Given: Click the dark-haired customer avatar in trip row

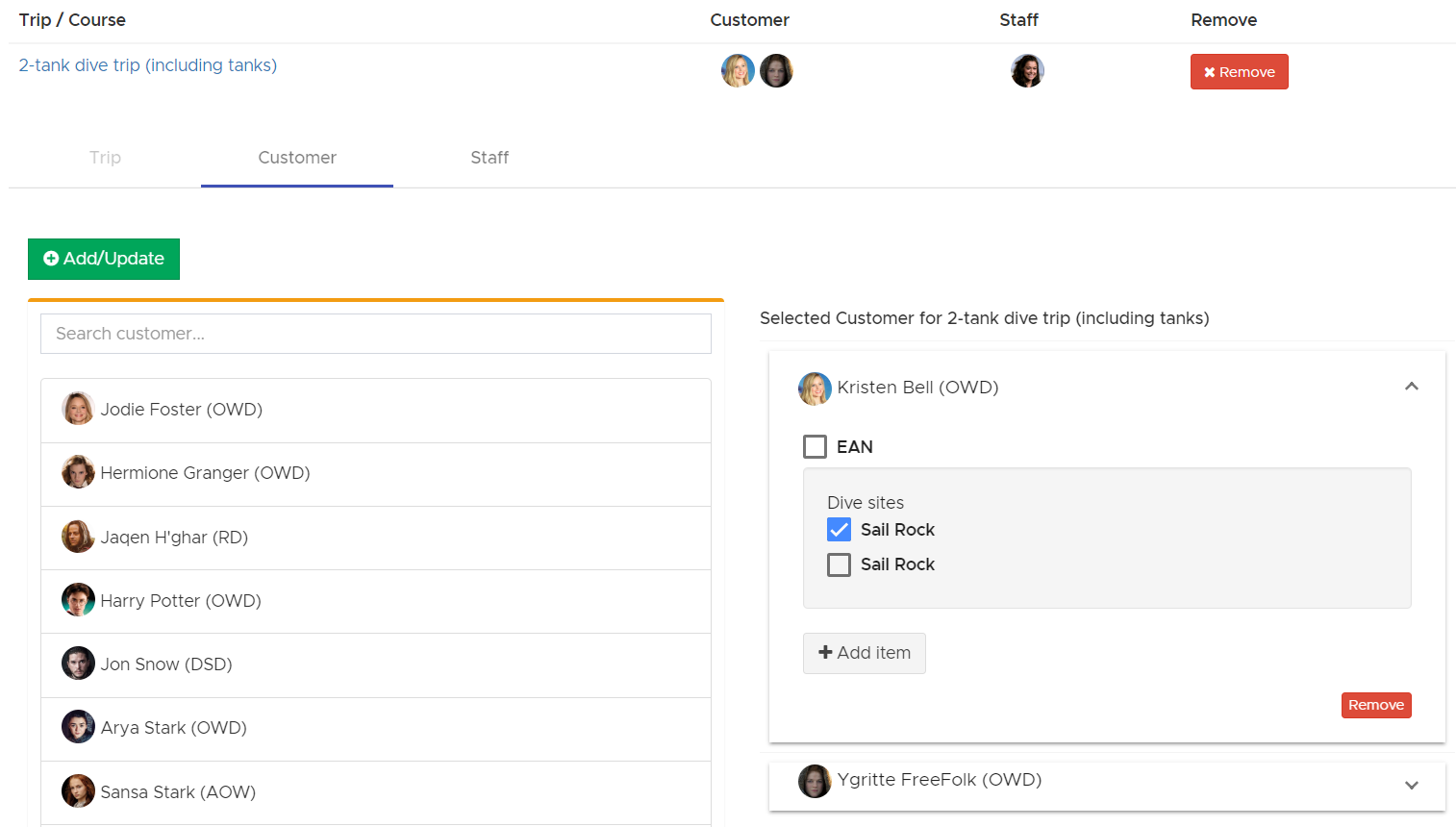Looking at the screenshot, I should tap(776, 71).
